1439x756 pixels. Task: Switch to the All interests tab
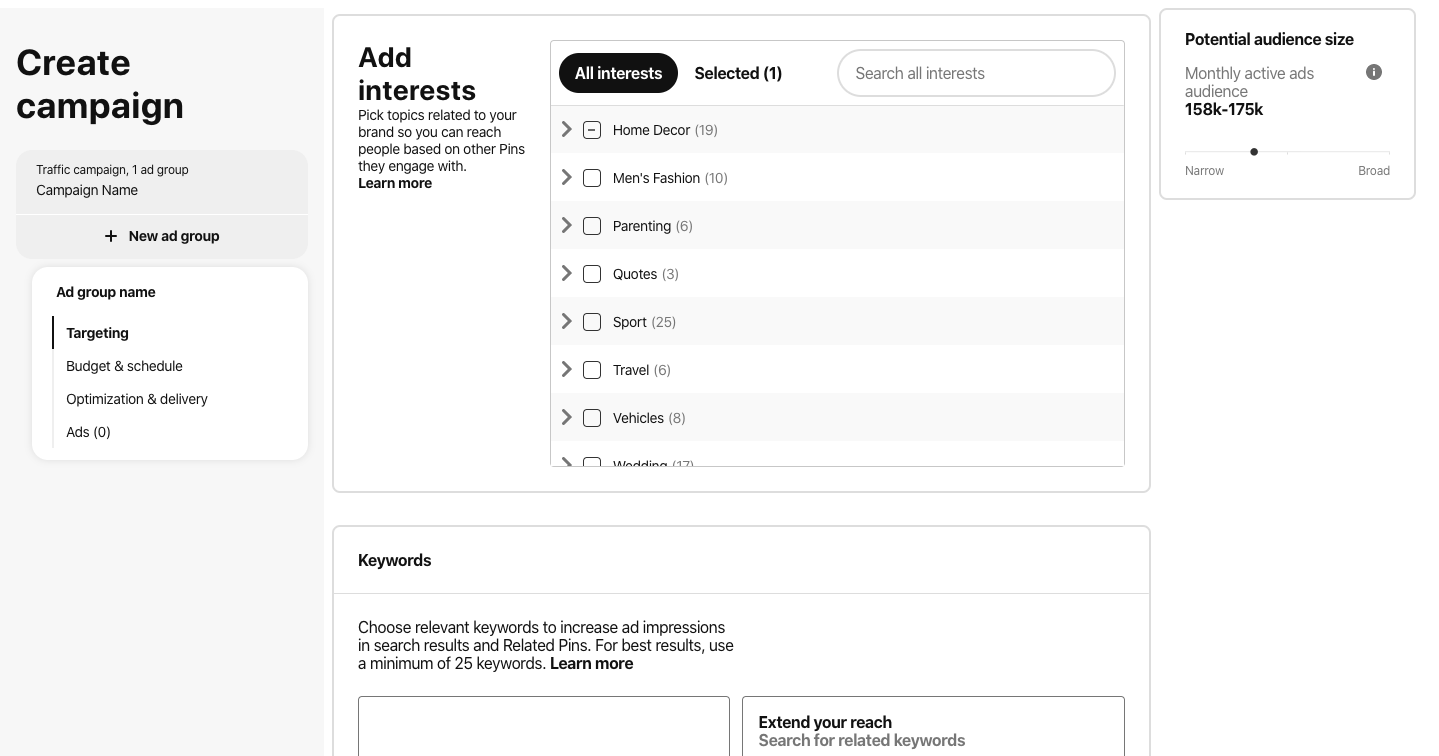(618, 73)
